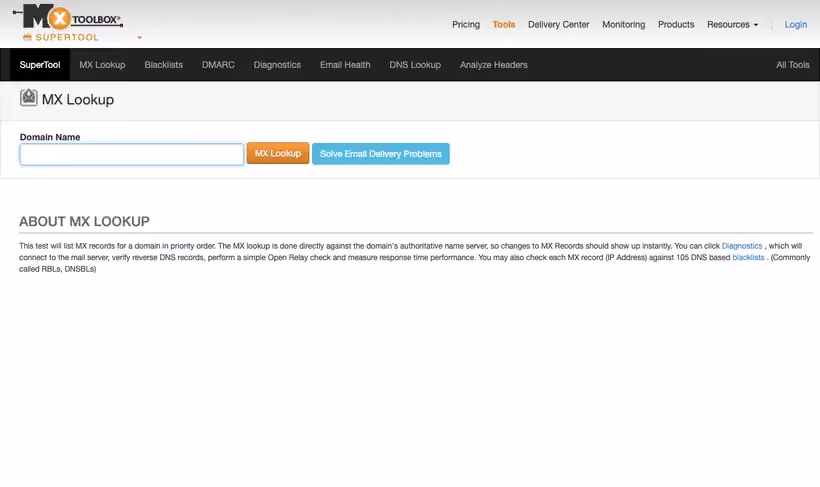Click the Login link
This screenshot has height=487, width=820.
pos(795,25)
